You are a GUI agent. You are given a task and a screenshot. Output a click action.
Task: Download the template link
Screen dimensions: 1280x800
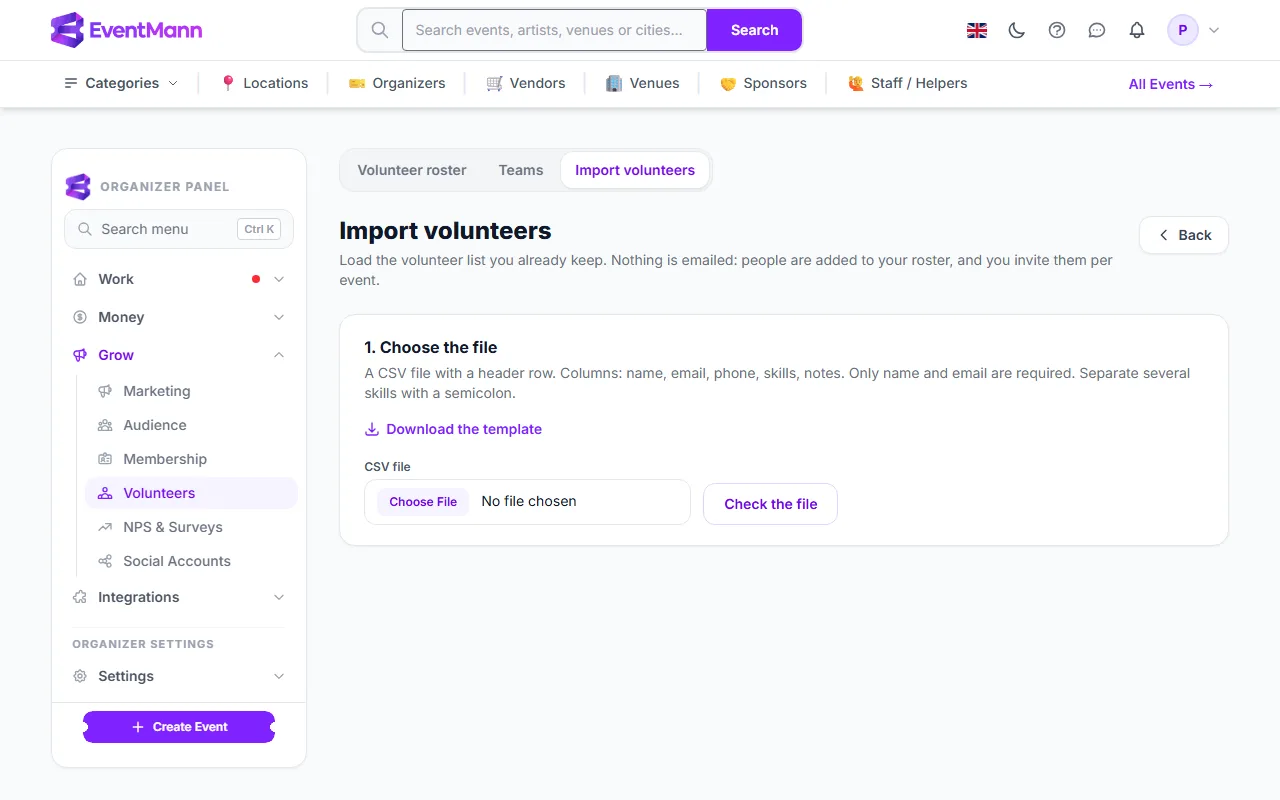click(x=454, y=429)
